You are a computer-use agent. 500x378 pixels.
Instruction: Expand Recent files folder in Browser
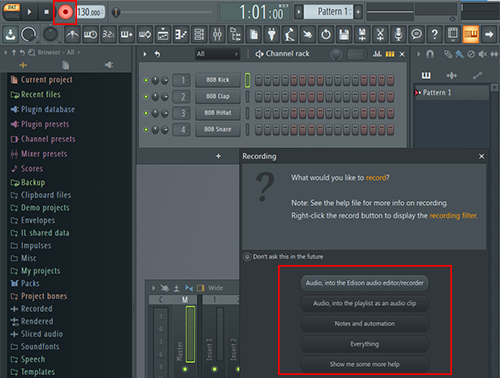pos(41,95)
